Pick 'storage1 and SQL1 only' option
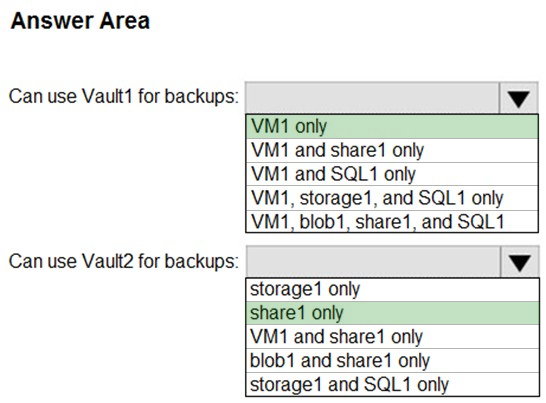Viewport: 546px width, 403px height. (x=392, y=385)
